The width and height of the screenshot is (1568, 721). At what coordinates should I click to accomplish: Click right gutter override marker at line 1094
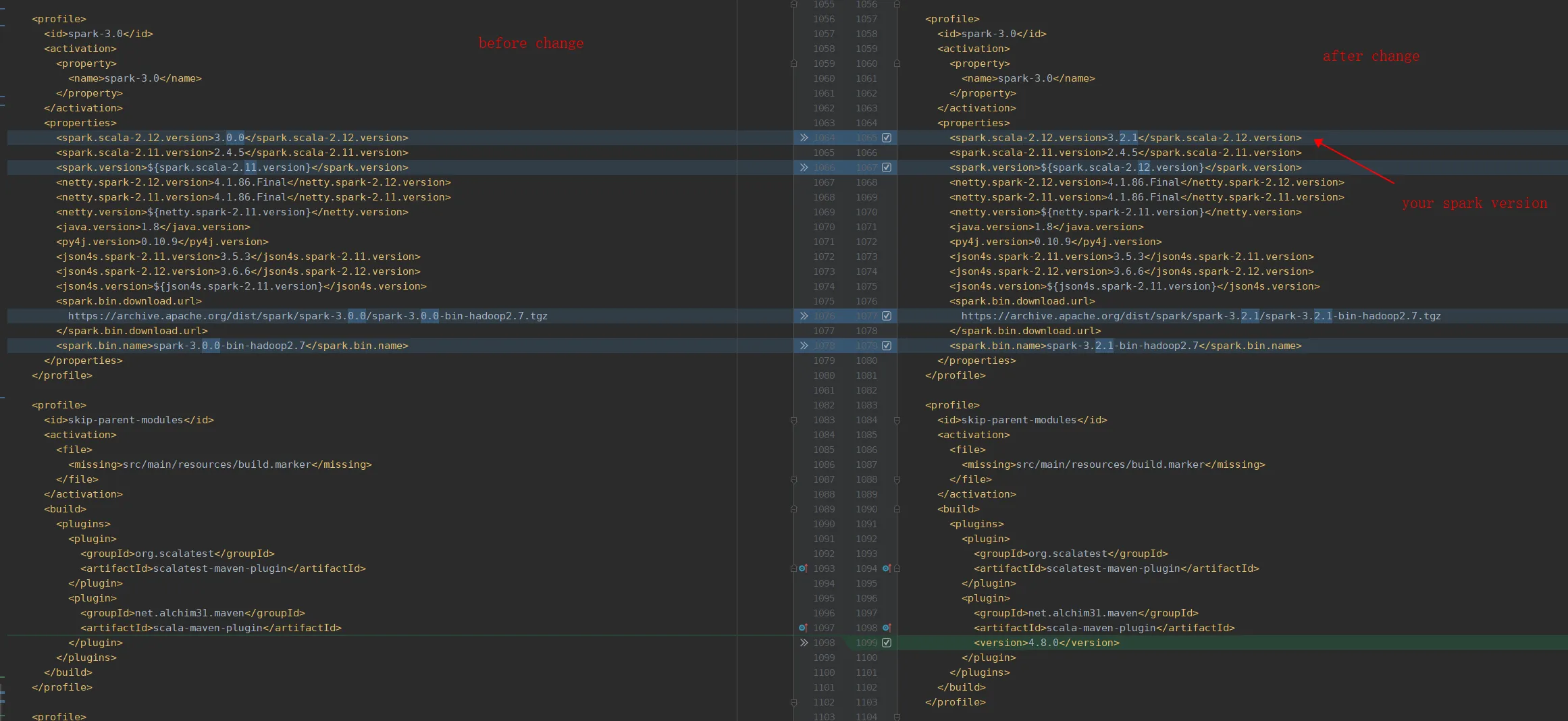[887, 568]
